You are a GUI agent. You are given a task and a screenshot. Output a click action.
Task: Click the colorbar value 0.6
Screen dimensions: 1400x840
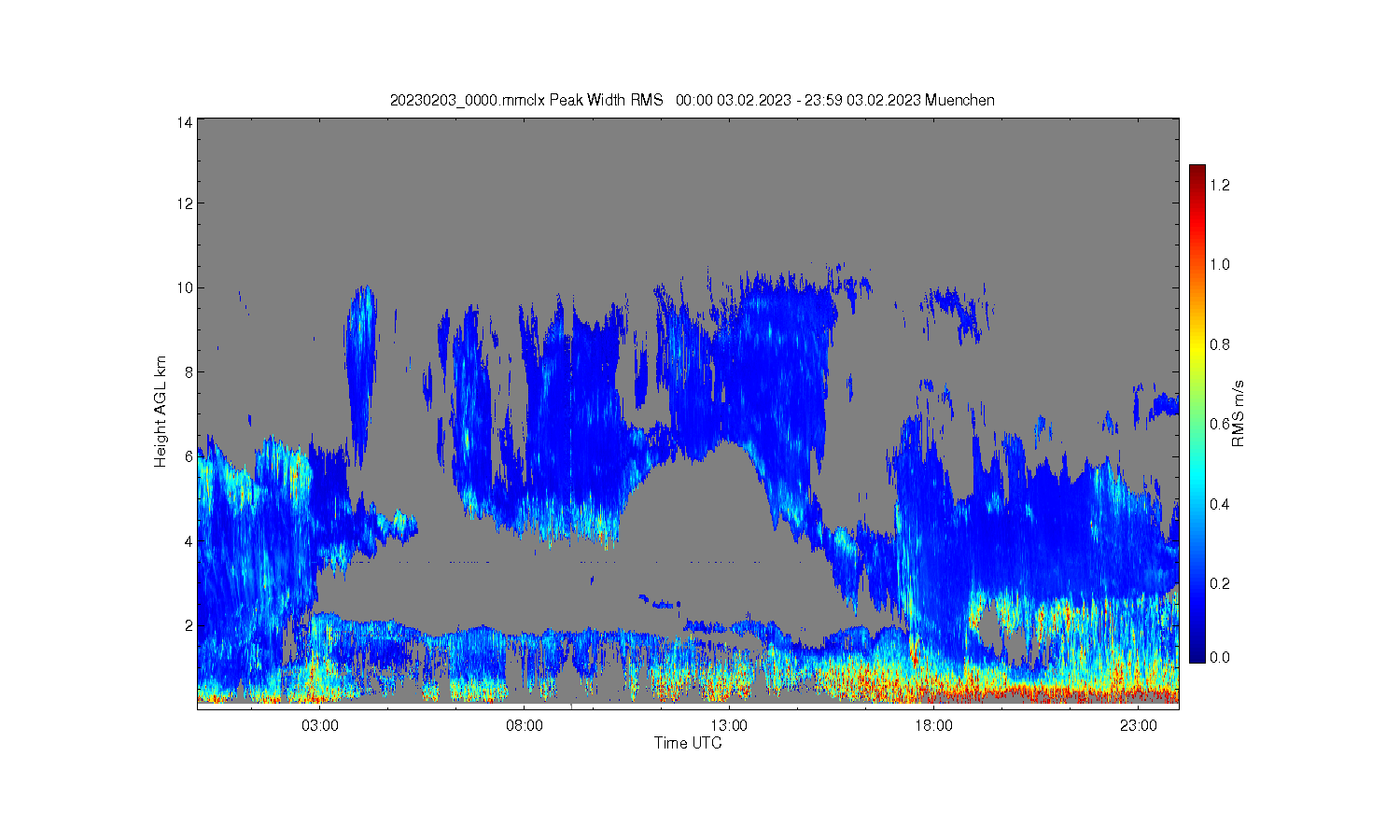pos(1220,424)
